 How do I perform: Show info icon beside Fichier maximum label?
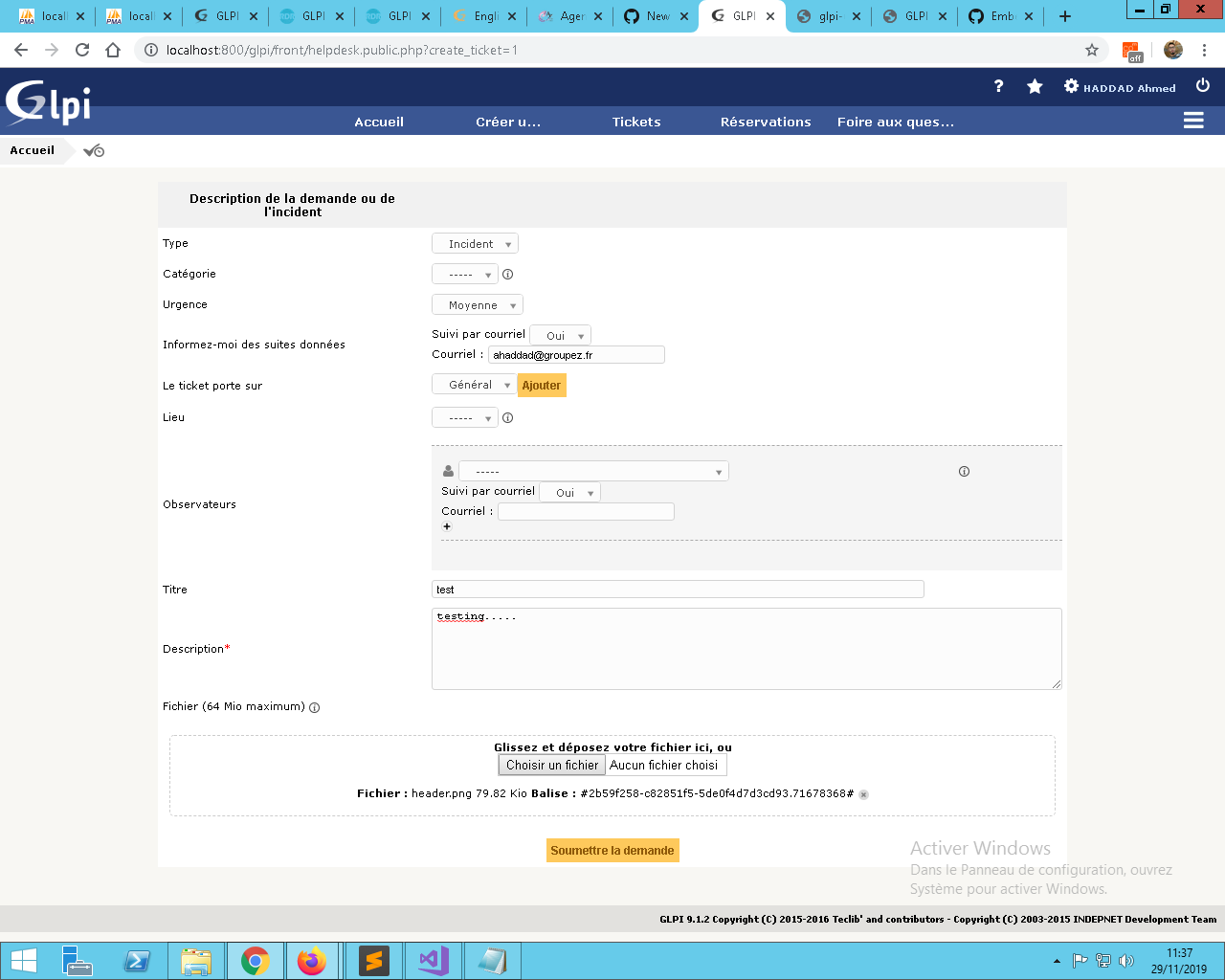[315, 708]
